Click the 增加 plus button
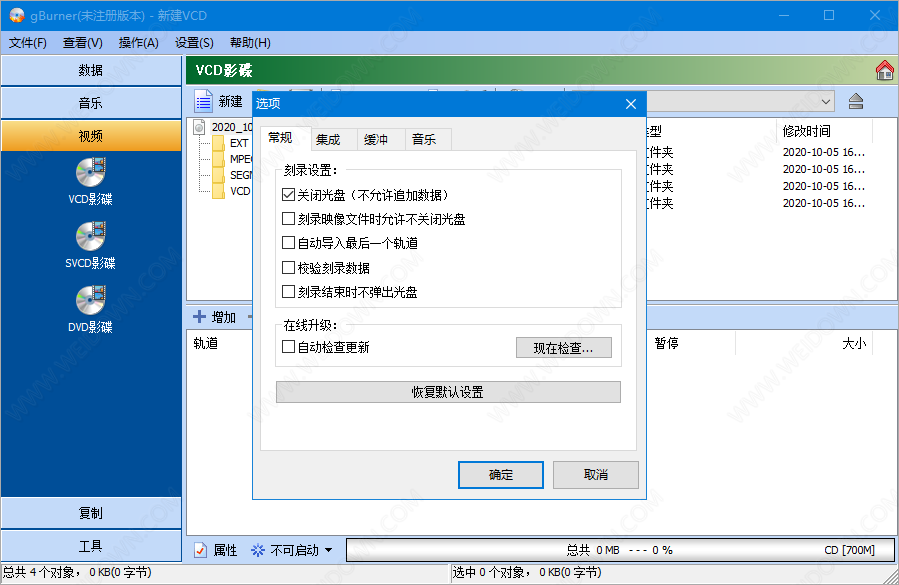 click(x=215, y=317)
